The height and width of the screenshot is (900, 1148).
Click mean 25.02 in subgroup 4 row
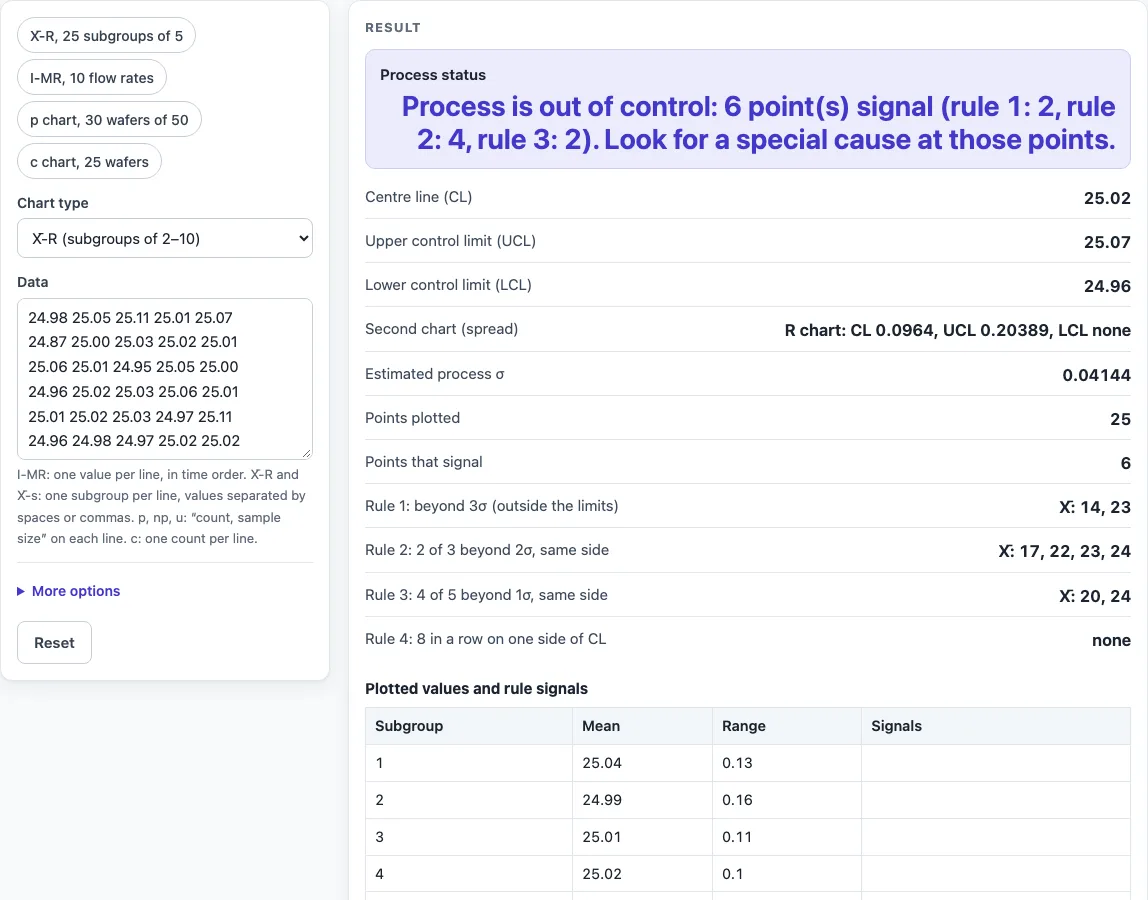click(x=602, y=874)
